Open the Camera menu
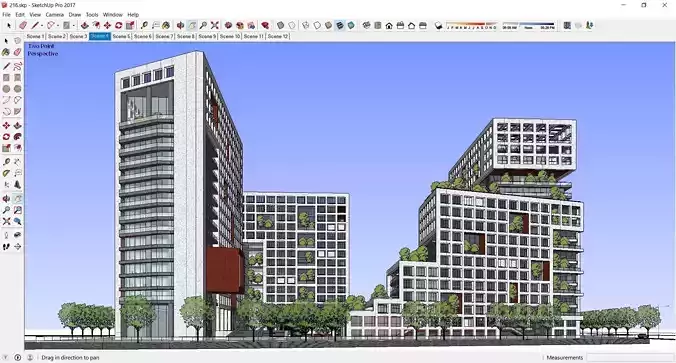 point(55,15)
